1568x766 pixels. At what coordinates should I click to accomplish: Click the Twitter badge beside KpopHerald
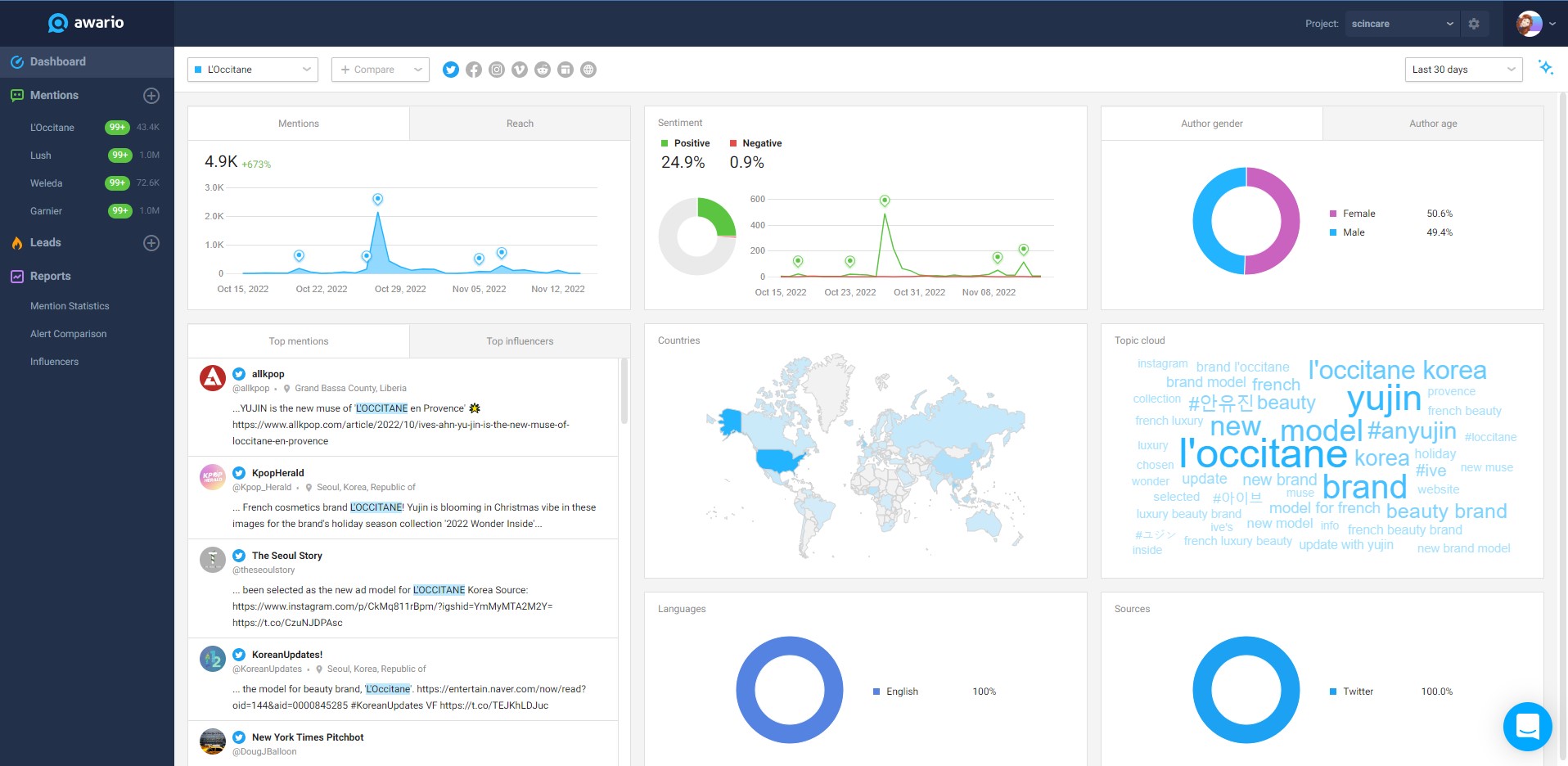tap(239, 473)
